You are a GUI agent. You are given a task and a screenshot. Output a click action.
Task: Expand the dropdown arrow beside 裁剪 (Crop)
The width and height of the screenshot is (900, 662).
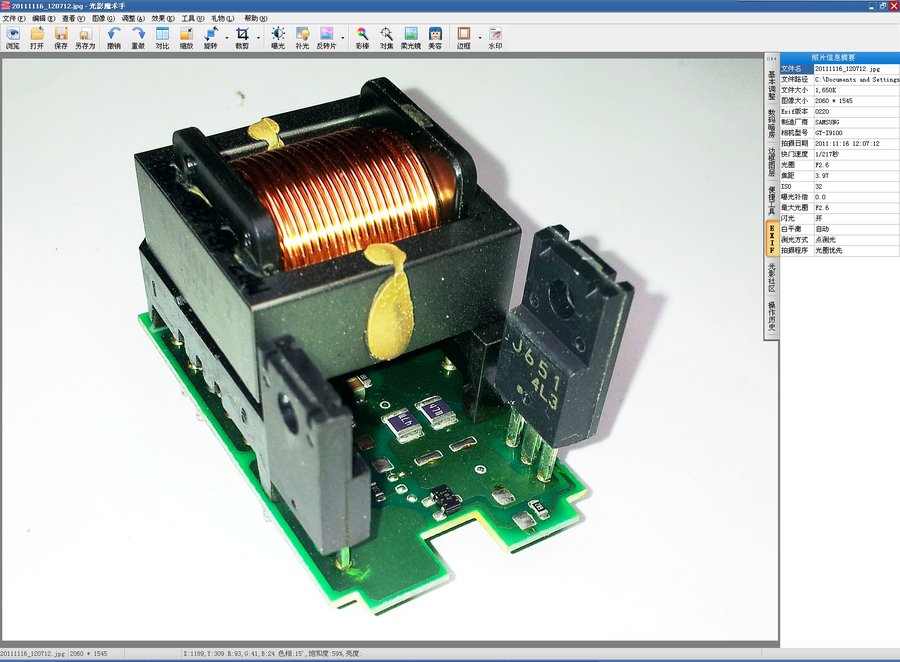(x=258, y=39)
